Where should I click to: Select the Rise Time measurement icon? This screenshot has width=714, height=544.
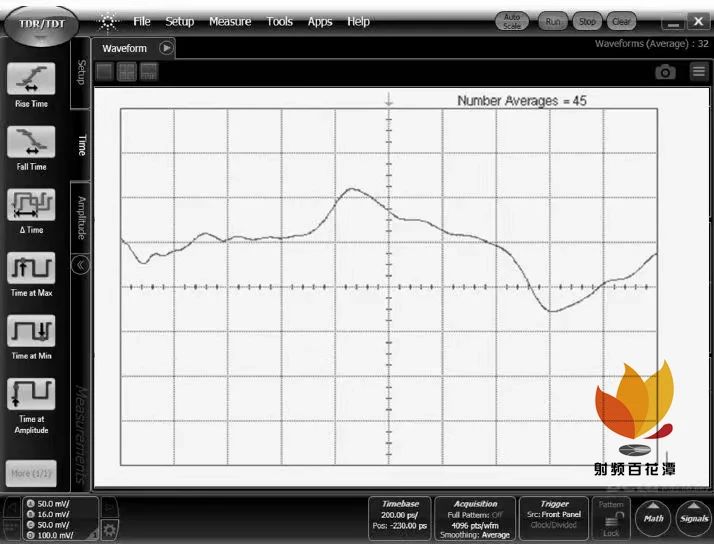click(x=31, y=79)
